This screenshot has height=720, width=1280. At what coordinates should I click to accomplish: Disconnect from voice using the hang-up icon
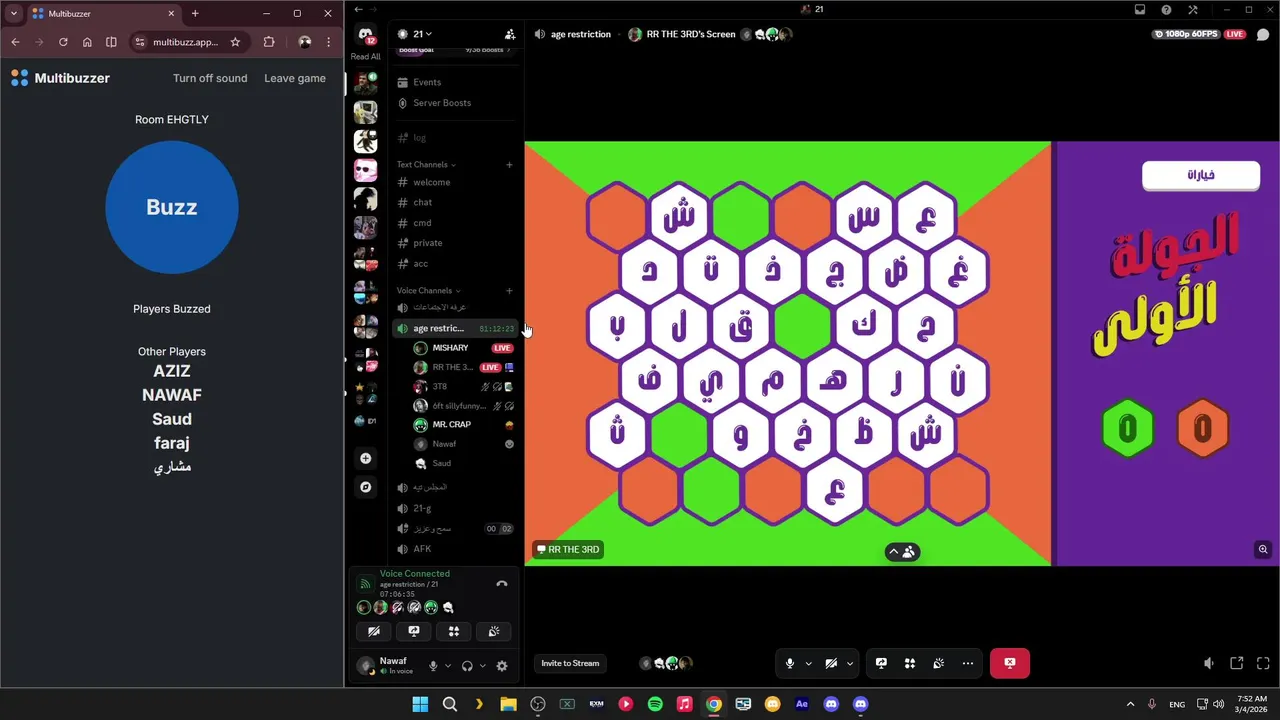(x=502, y=584)
